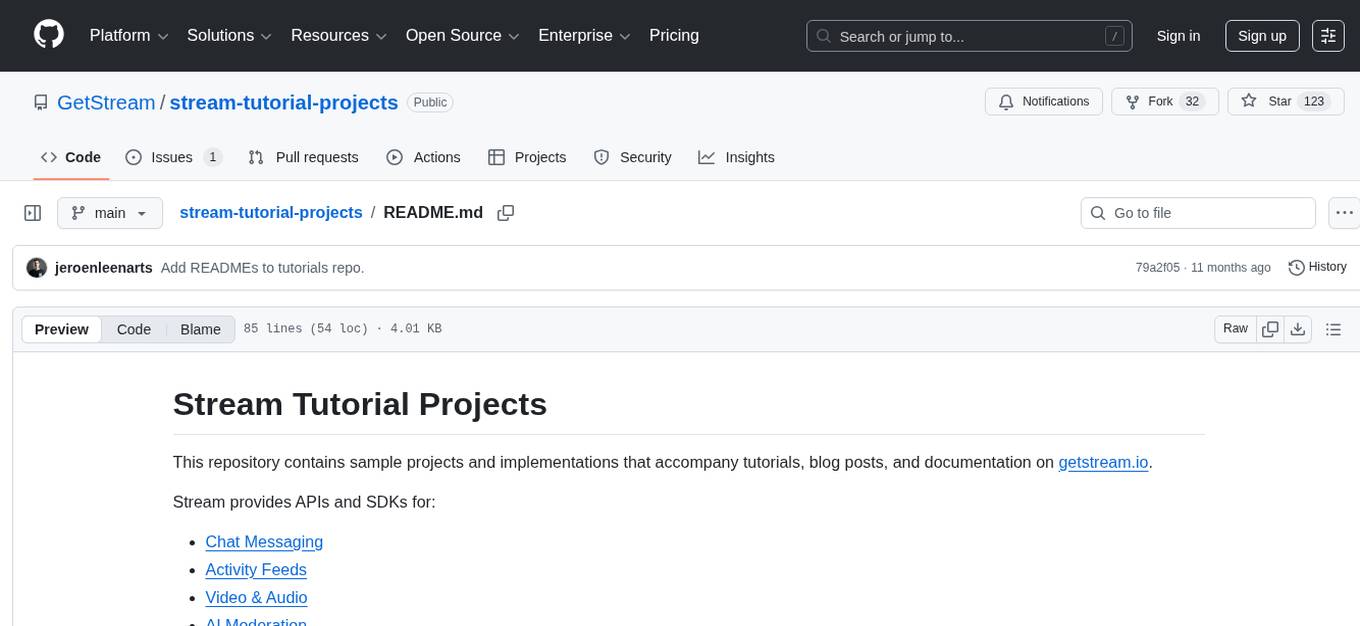Viewport: 1360px width, 626px height.
Task: Copy the README.md file path
Action: point(505,213)
